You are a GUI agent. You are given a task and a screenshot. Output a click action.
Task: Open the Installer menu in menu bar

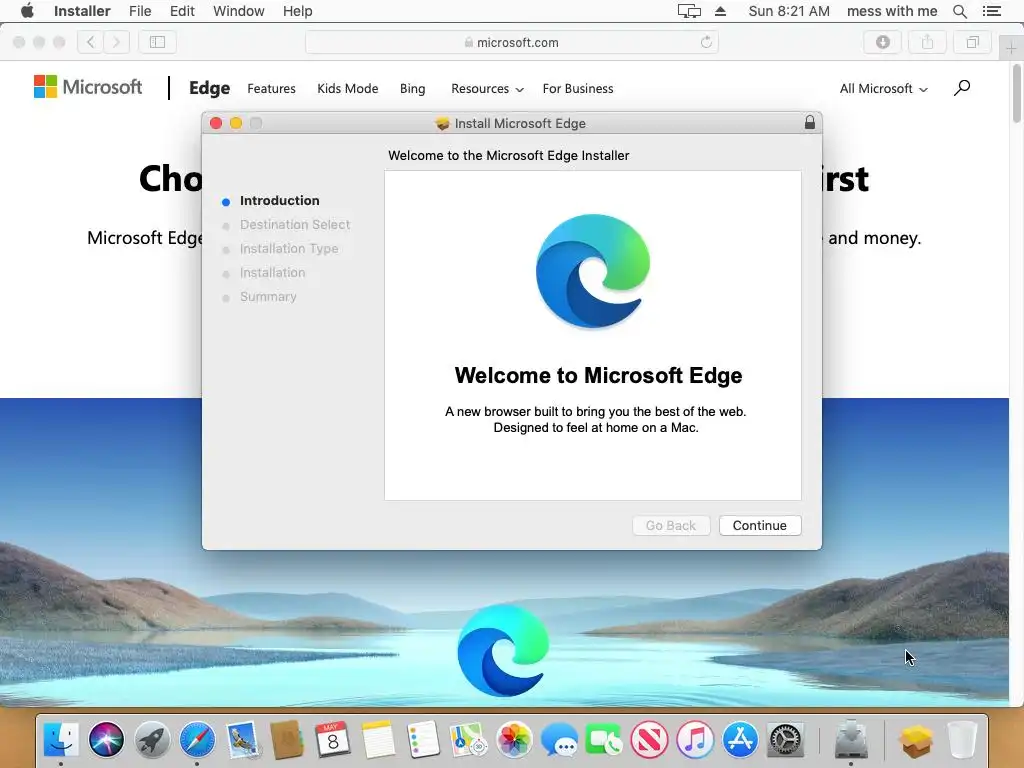[82, 11]
